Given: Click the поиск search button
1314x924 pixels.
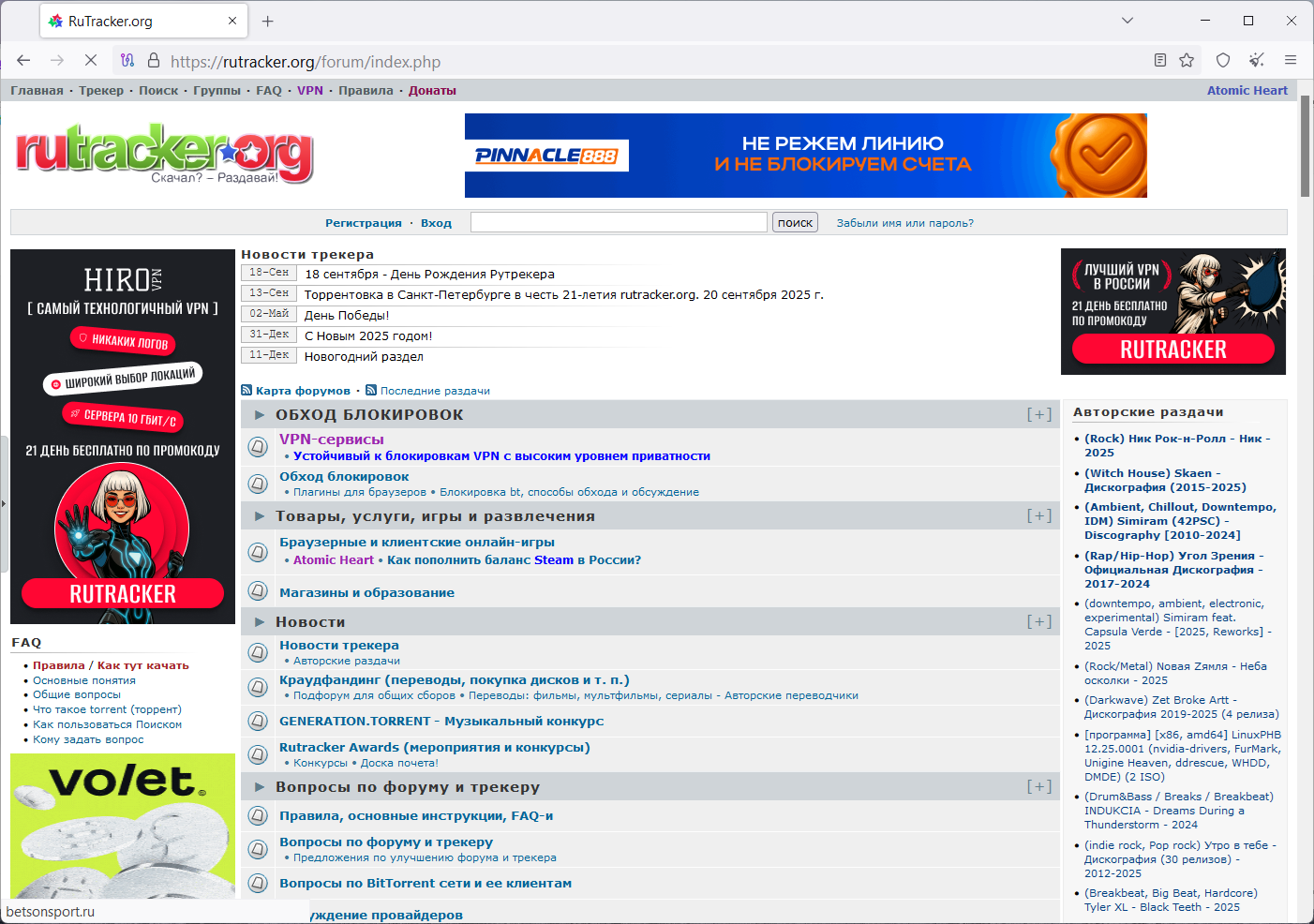Looking at the screenshot, I should pyautogui.click(x=795, y=222).
